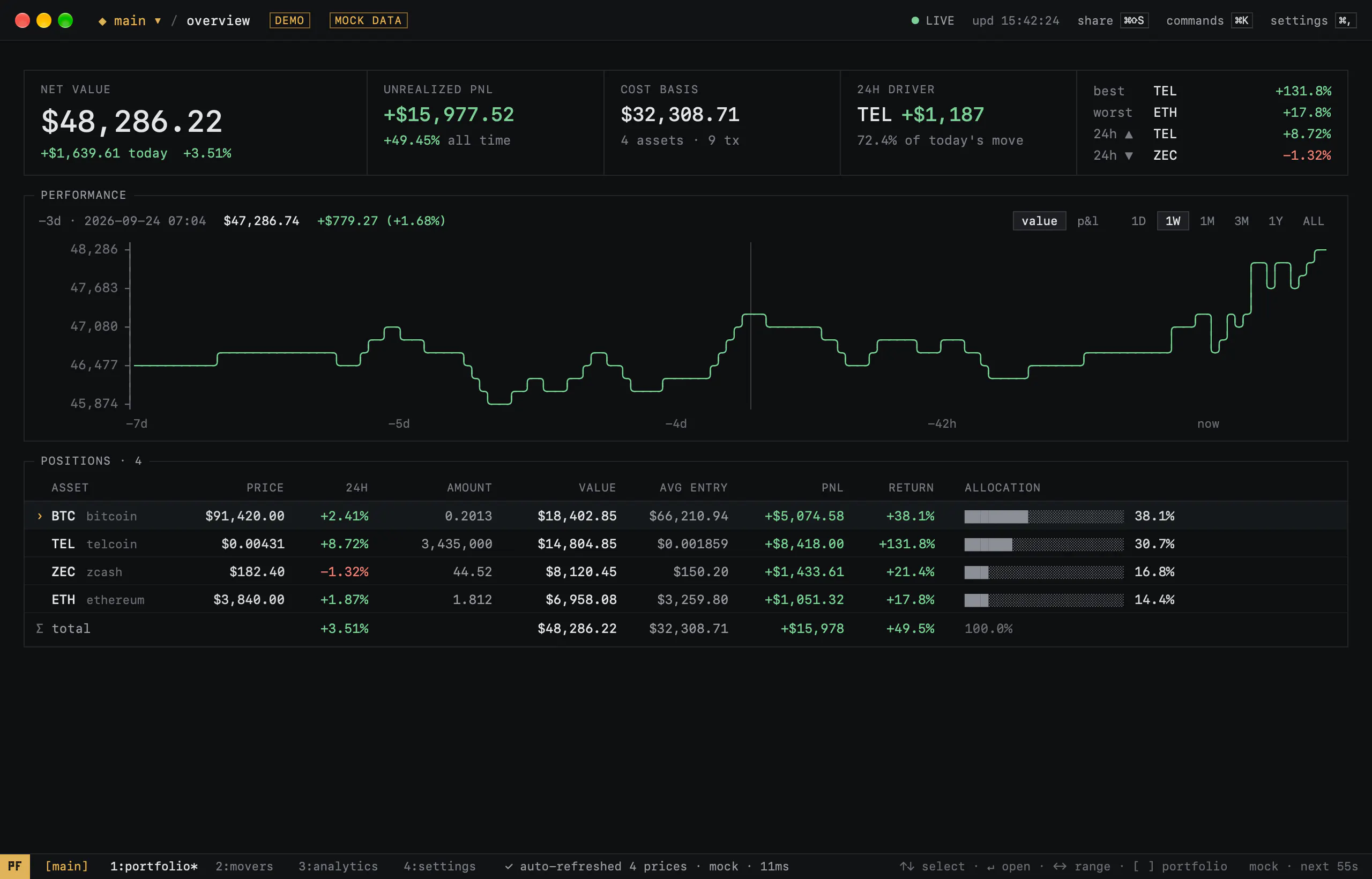Select the 1D chart range
Viewport: 1372px width, 879px height.
click(1138, 221)
